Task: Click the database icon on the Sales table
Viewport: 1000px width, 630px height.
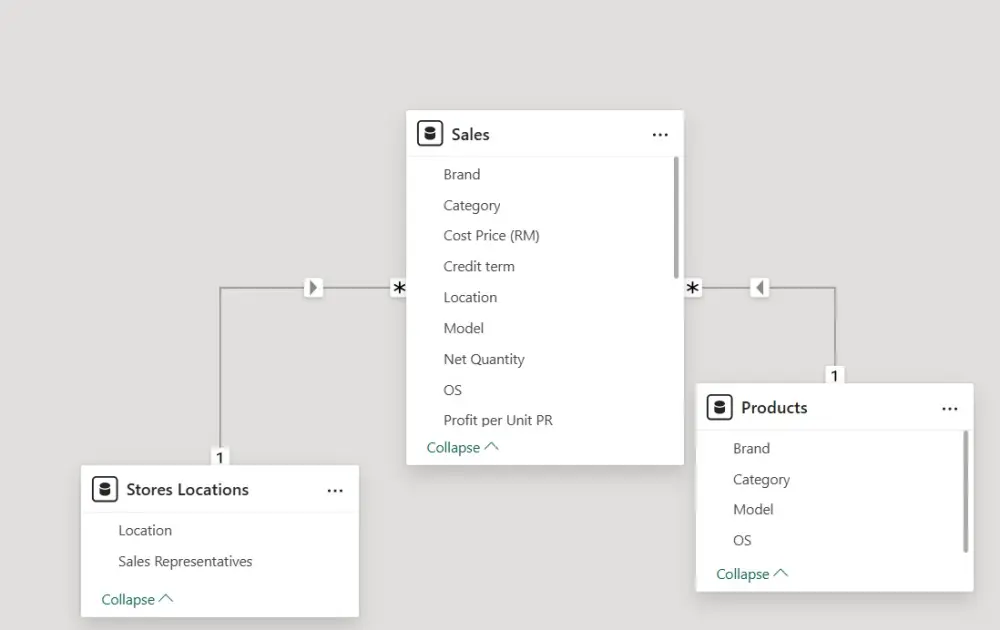Action: tap(429, 132)
